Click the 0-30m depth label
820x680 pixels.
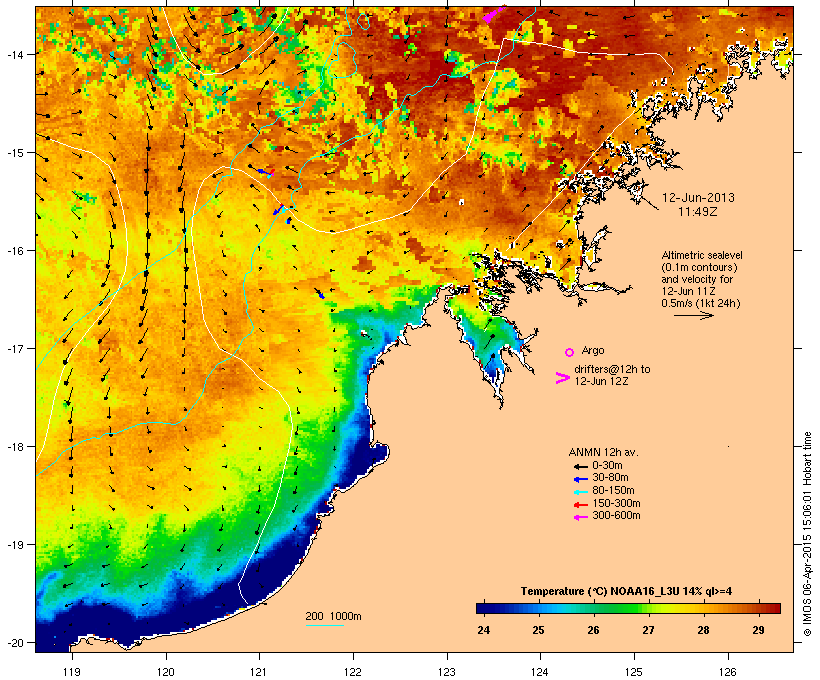[x=607, y=466]
